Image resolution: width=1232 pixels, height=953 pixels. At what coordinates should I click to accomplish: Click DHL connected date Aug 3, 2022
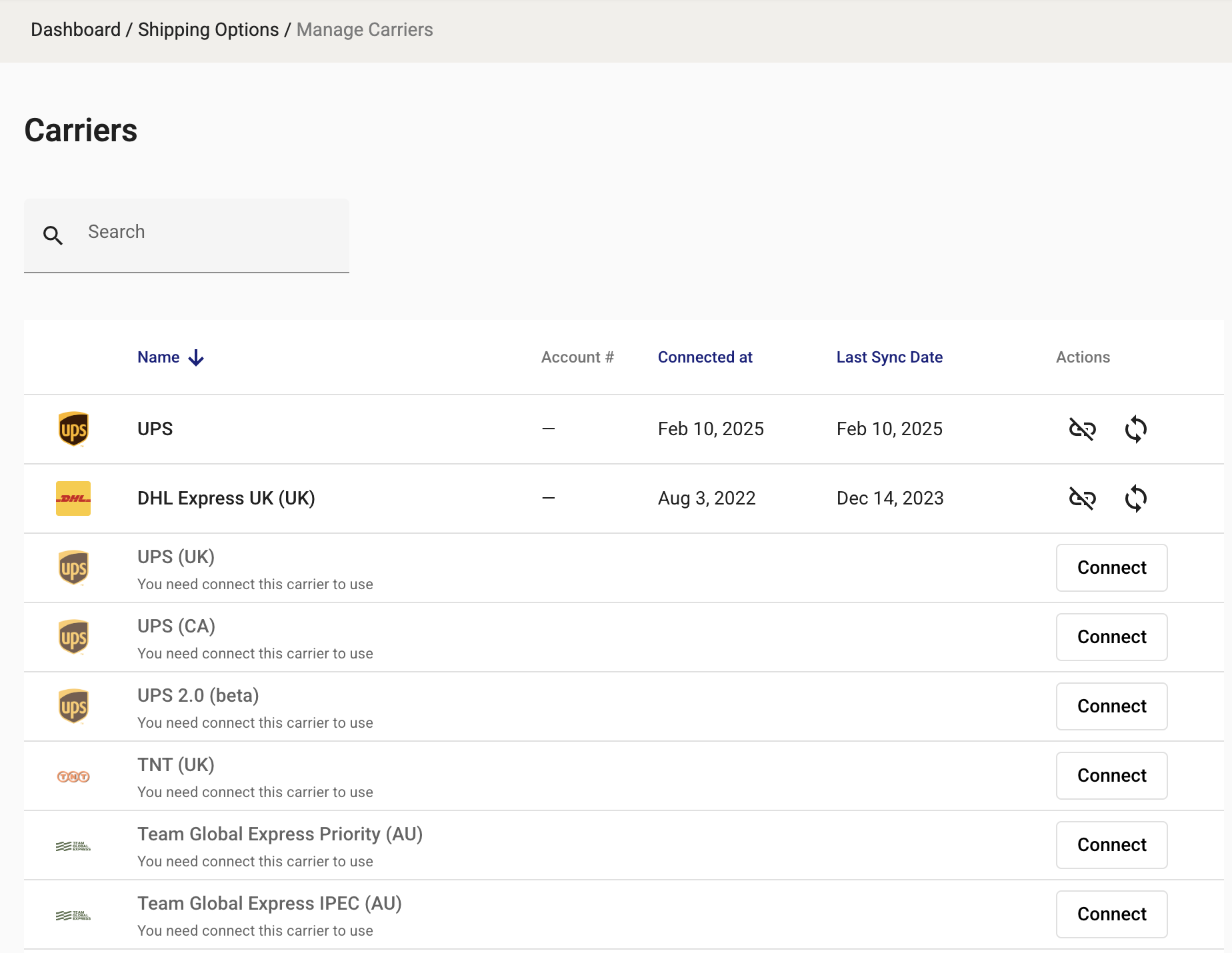point(707,498)
